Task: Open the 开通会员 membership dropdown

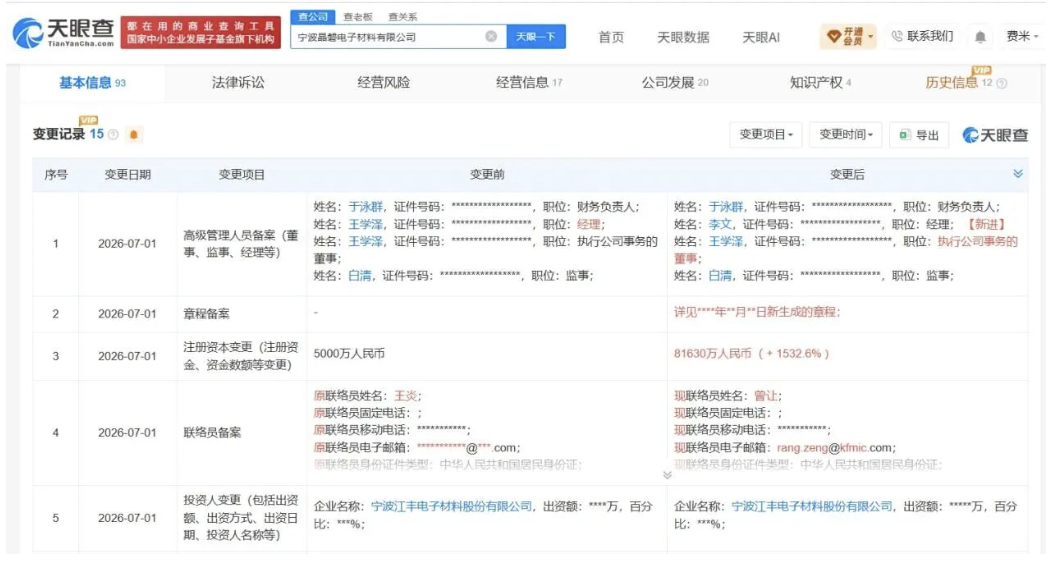Action: [849, 36]
